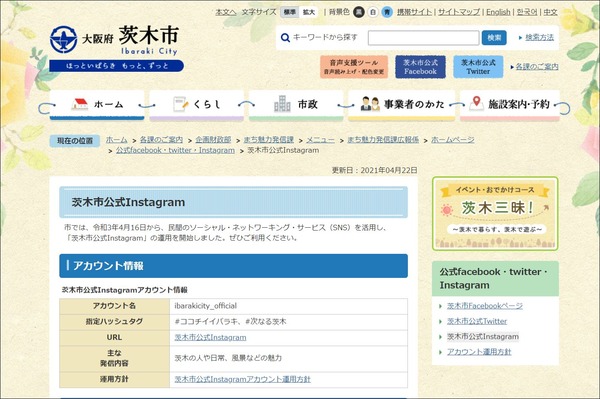Screen dimensions: 600x399
Task: Click まち魅力発信課 in the breadcrumb
Action: pyautogui.click(x=269, y=140)
